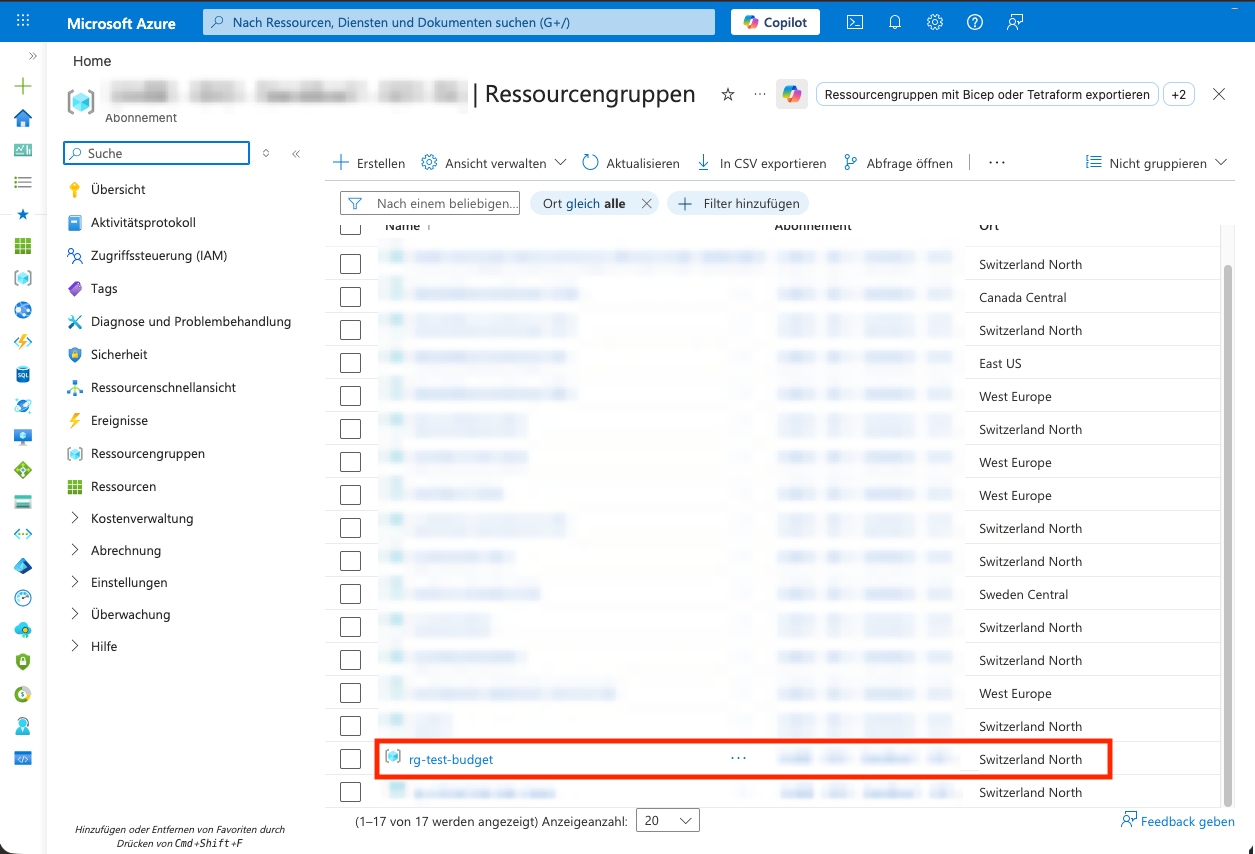The width and height of the screenshot is (1255, 854).
Task: Select the rg-test-budget row checkbox
Action: (x=350, y=759)
